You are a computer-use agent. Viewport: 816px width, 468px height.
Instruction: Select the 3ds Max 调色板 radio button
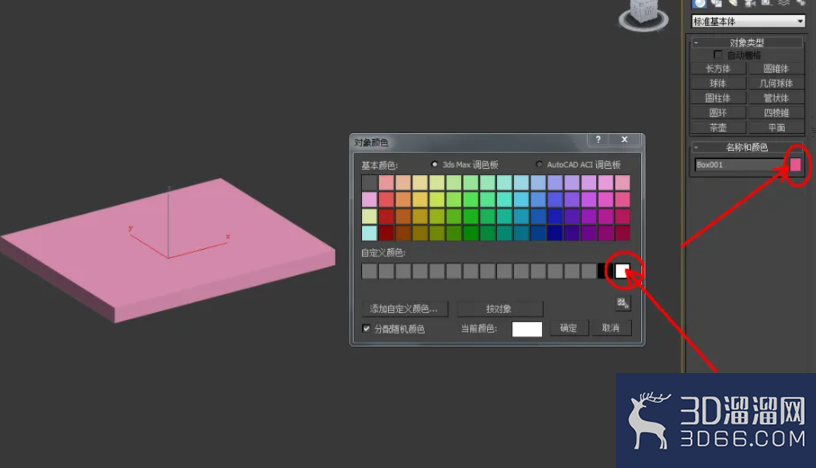coord(434,164)
